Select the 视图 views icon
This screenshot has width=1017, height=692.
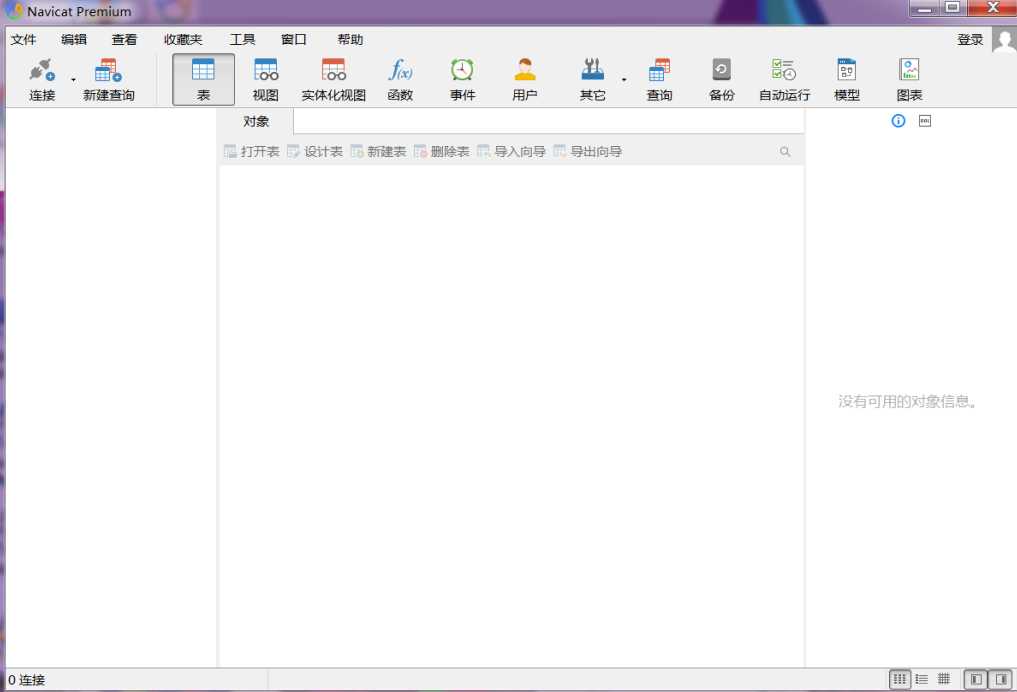pyautogui.click(x=265, y=79)
